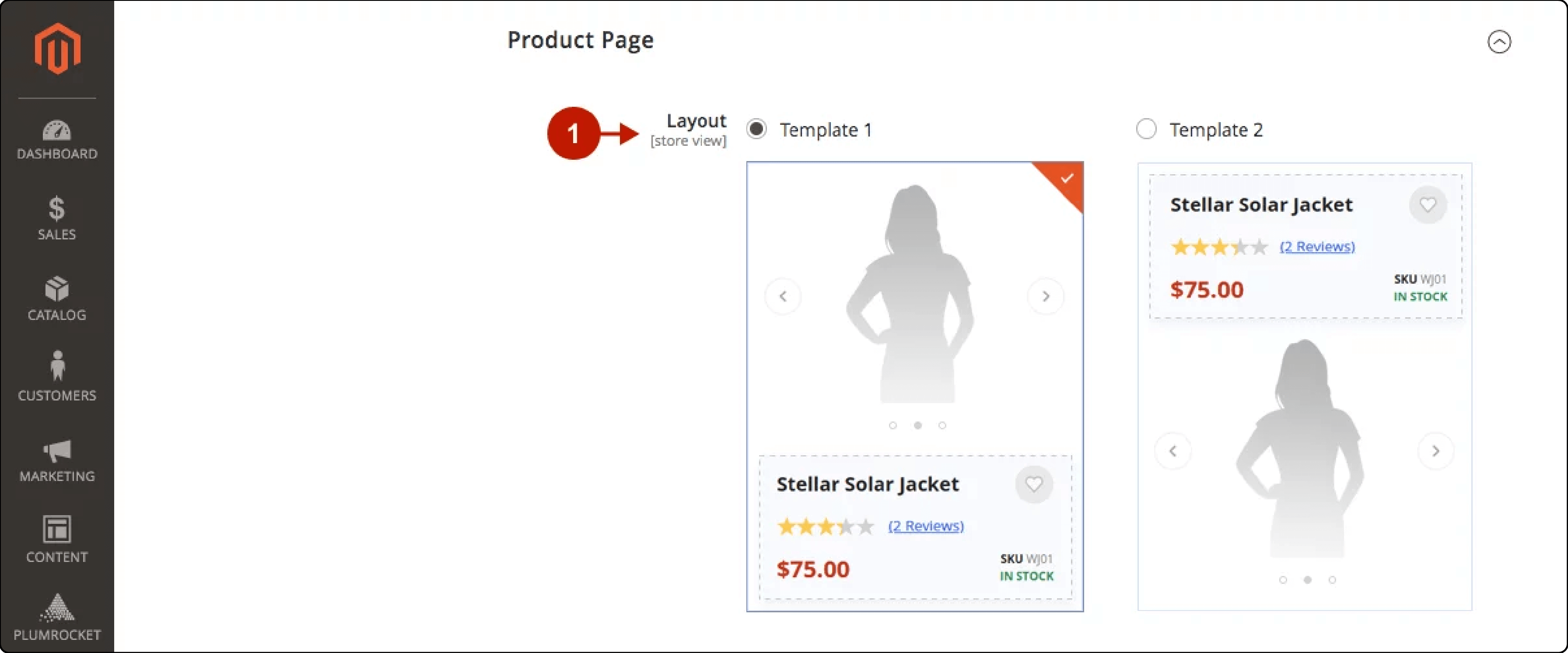The width and height of the screenshot is (1568, 653).
Task: Navigate to next image in Template 1 carousel
Action: tap(1046, 296)
